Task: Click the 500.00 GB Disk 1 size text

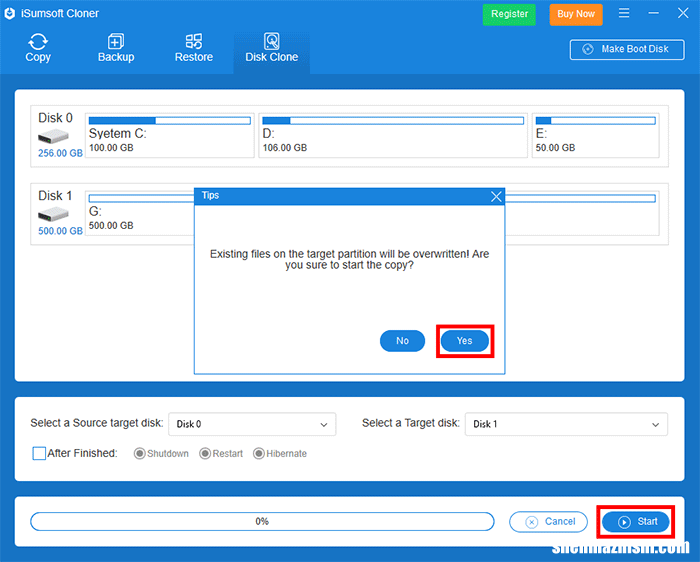Action: 60,231
